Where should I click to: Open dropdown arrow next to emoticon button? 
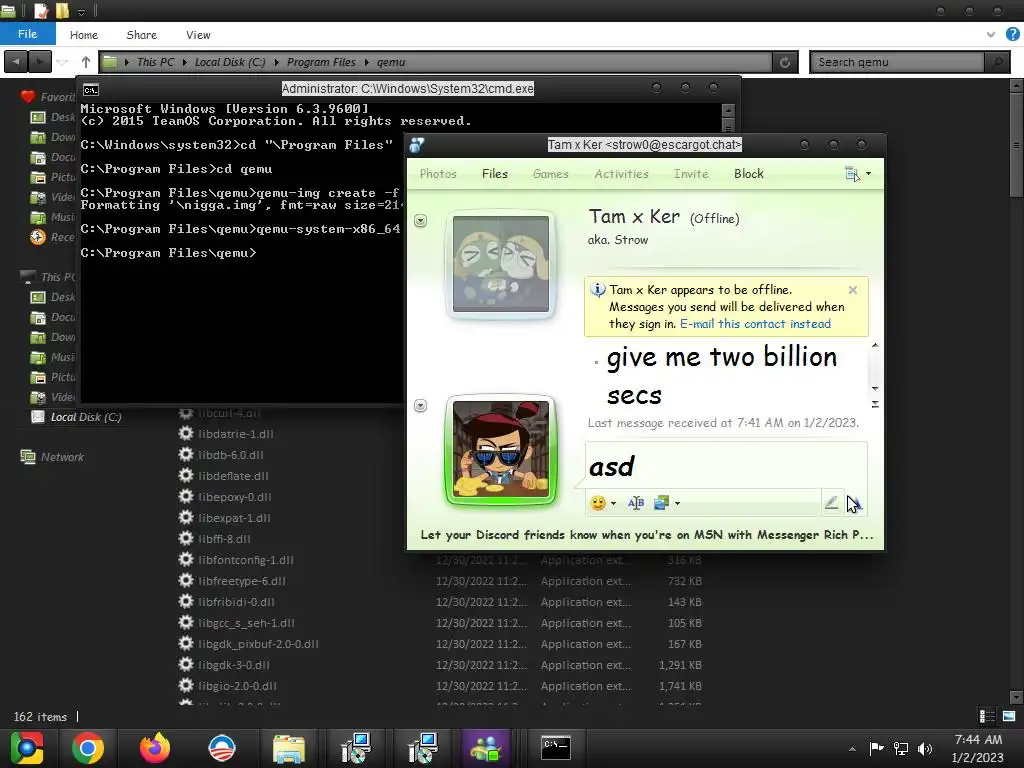pos(613,504)
